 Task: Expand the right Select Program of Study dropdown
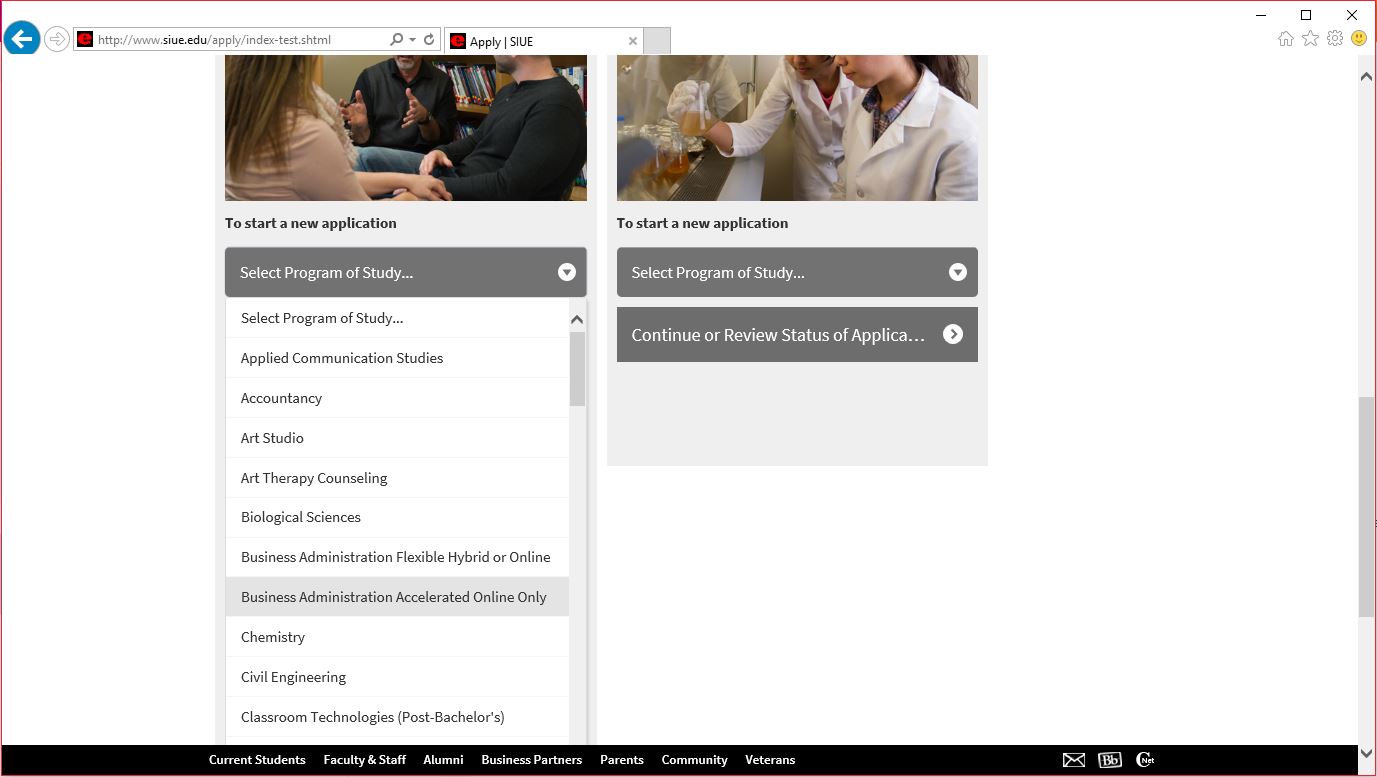pyautogui.click(x=797, y=272)
